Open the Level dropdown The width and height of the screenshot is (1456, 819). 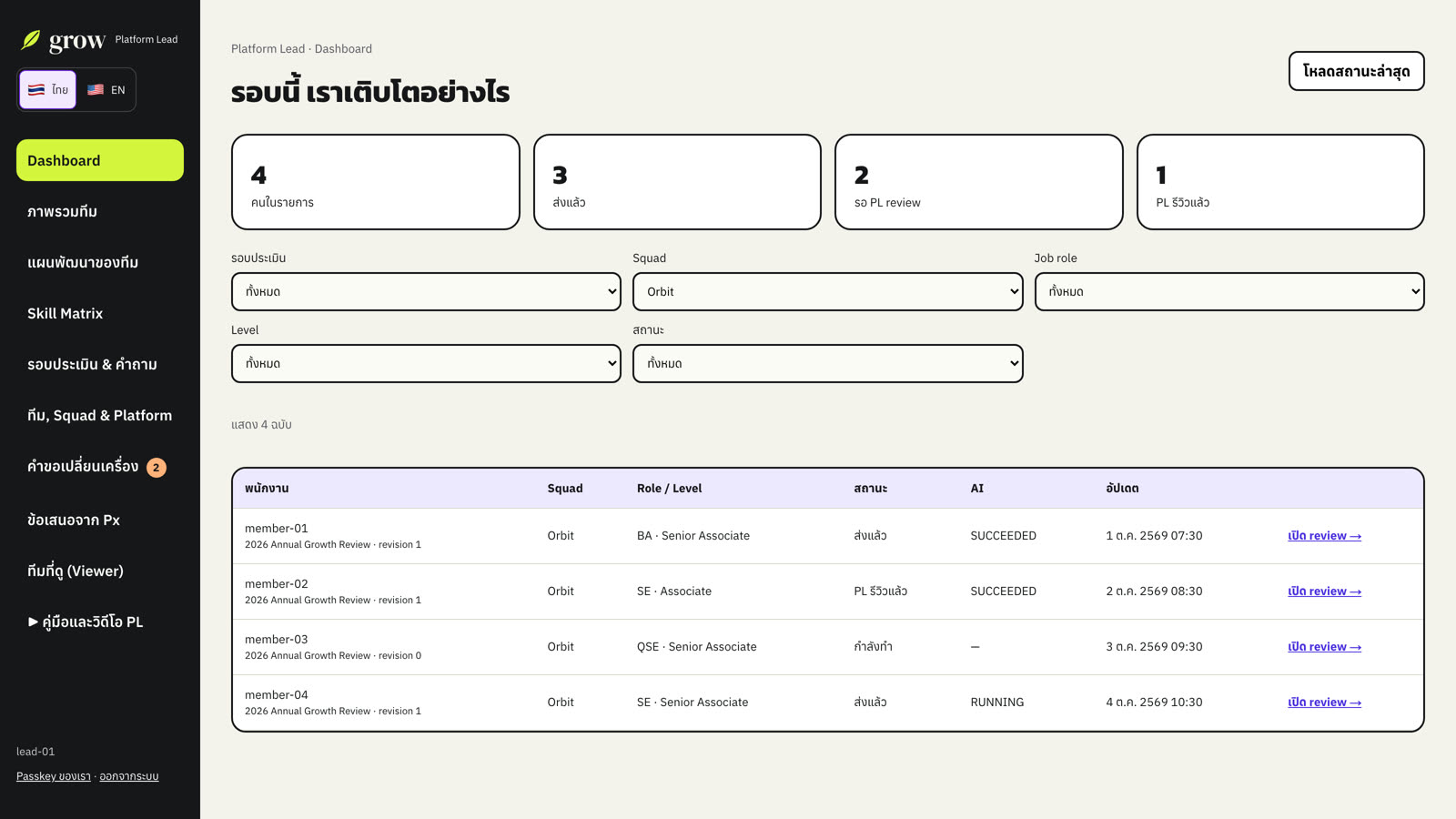[x=426, y=363]
